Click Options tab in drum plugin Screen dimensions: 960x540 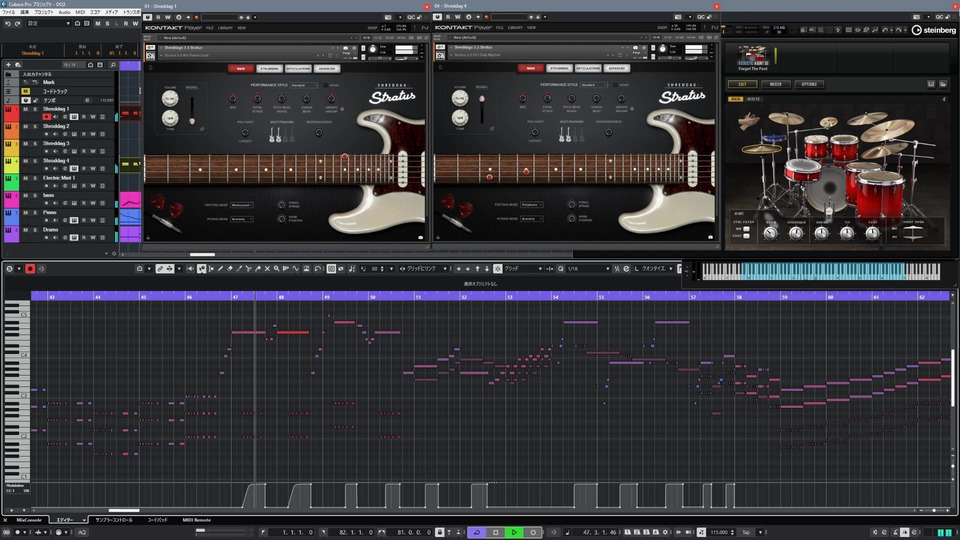809,84
